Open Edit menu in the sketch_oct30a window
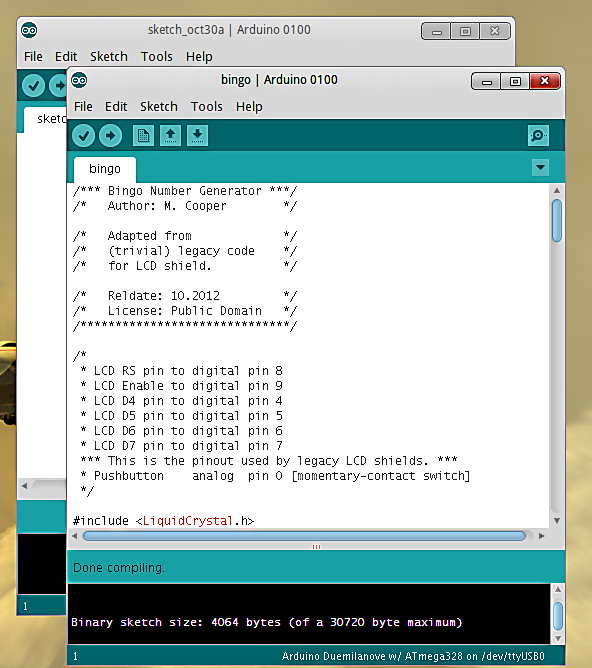Viewport: 592px width, 668px height. (66, 57)
